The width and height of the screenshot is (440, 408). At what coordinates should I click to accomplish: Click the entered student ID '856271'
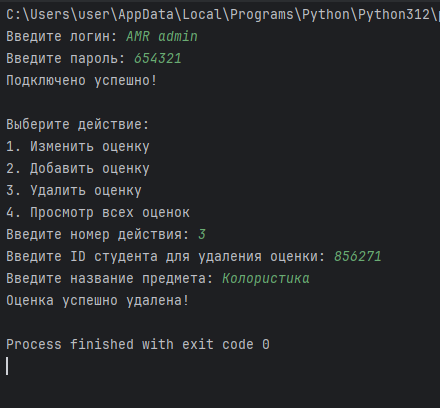coord(358,256)
